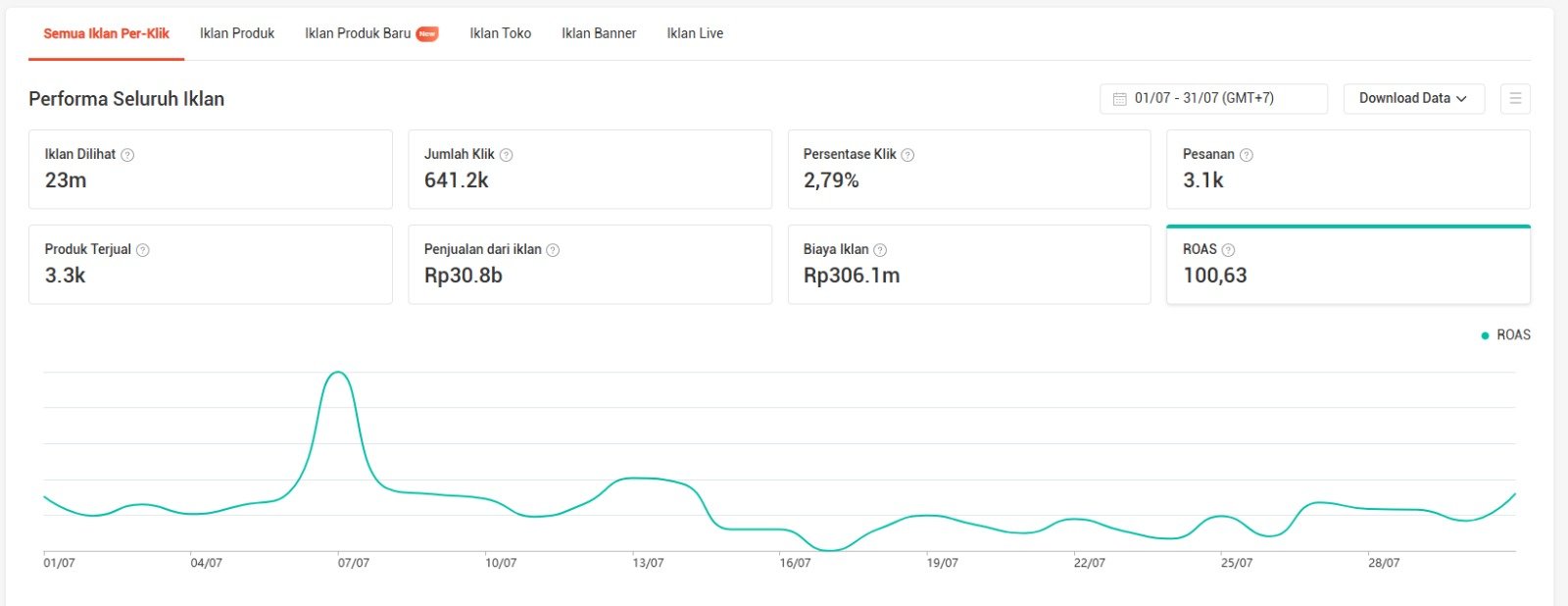Image resolution: width=1568 pixels, height=606 pixels.
Task: Toggle the Iklan Dilihat metric card
Action: 210,169
